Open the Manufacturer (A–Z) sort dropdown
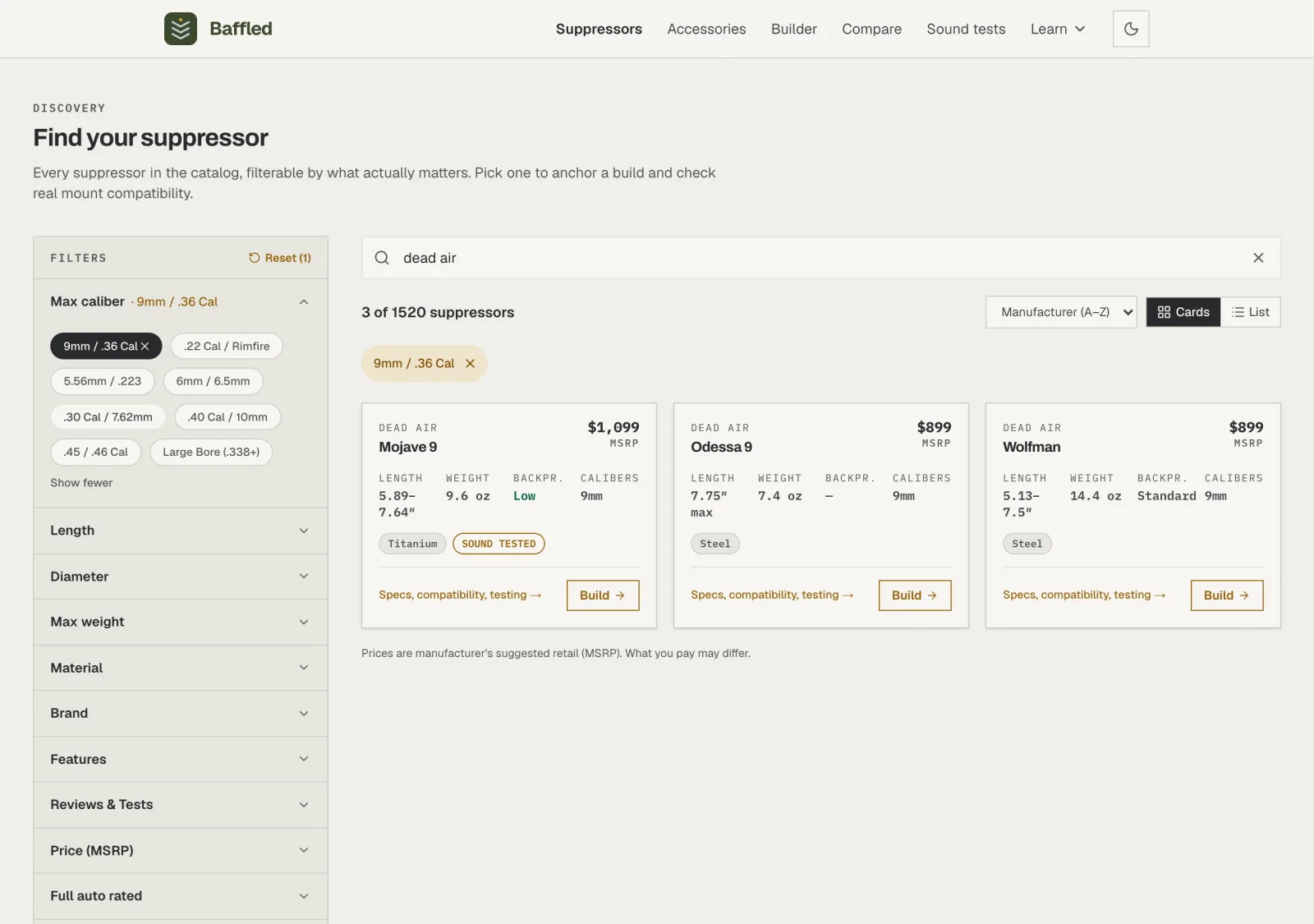The height and width of the screenshot is (924, 1314). (x=1061, y=312)
